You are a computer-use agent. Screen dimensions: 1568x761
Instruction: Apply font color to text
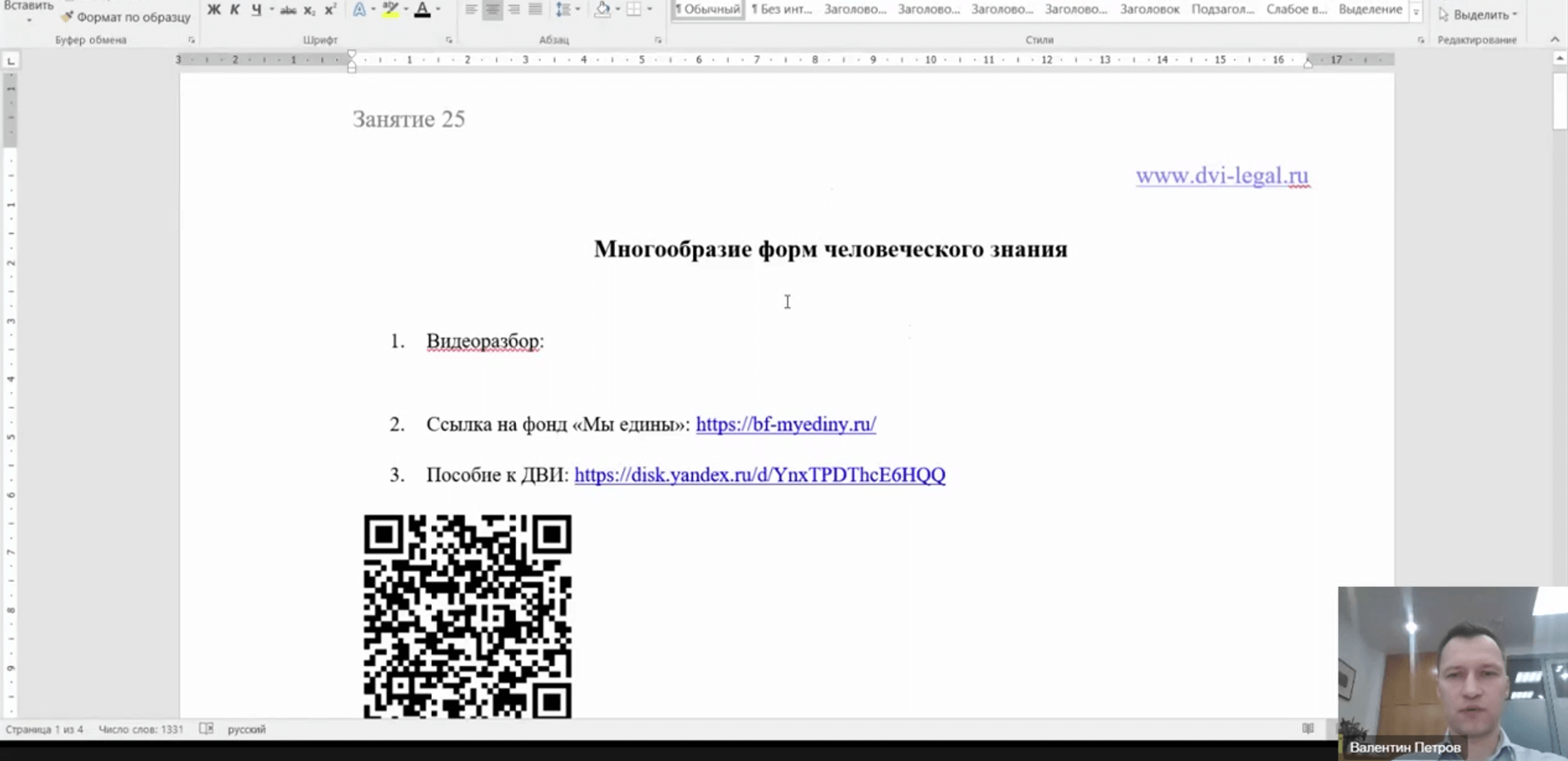coord(422,10)
